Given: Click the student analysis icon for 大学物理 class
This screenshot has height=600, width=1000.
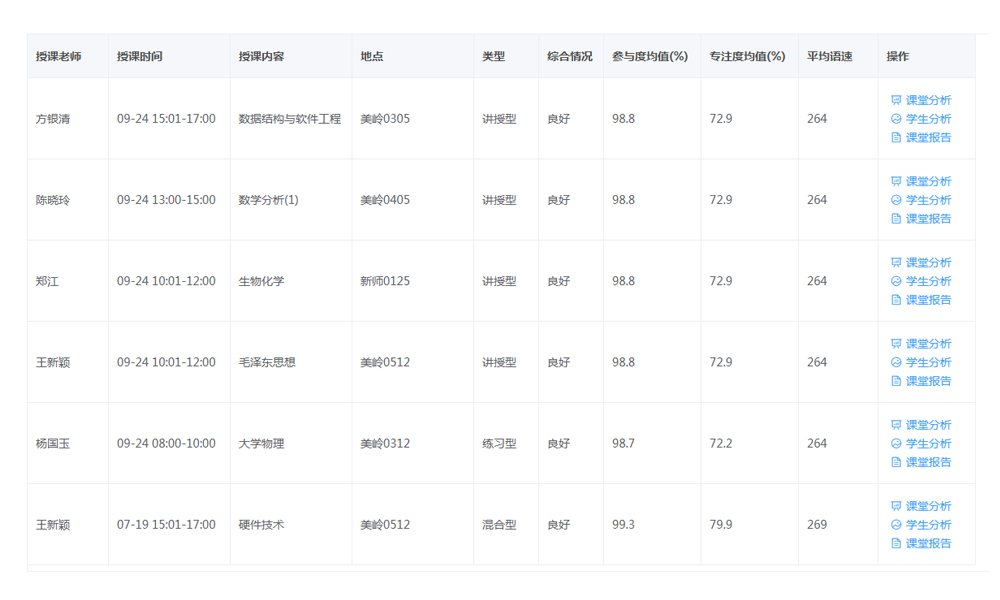Looking at the screenshot, I should tap(895, 443).
